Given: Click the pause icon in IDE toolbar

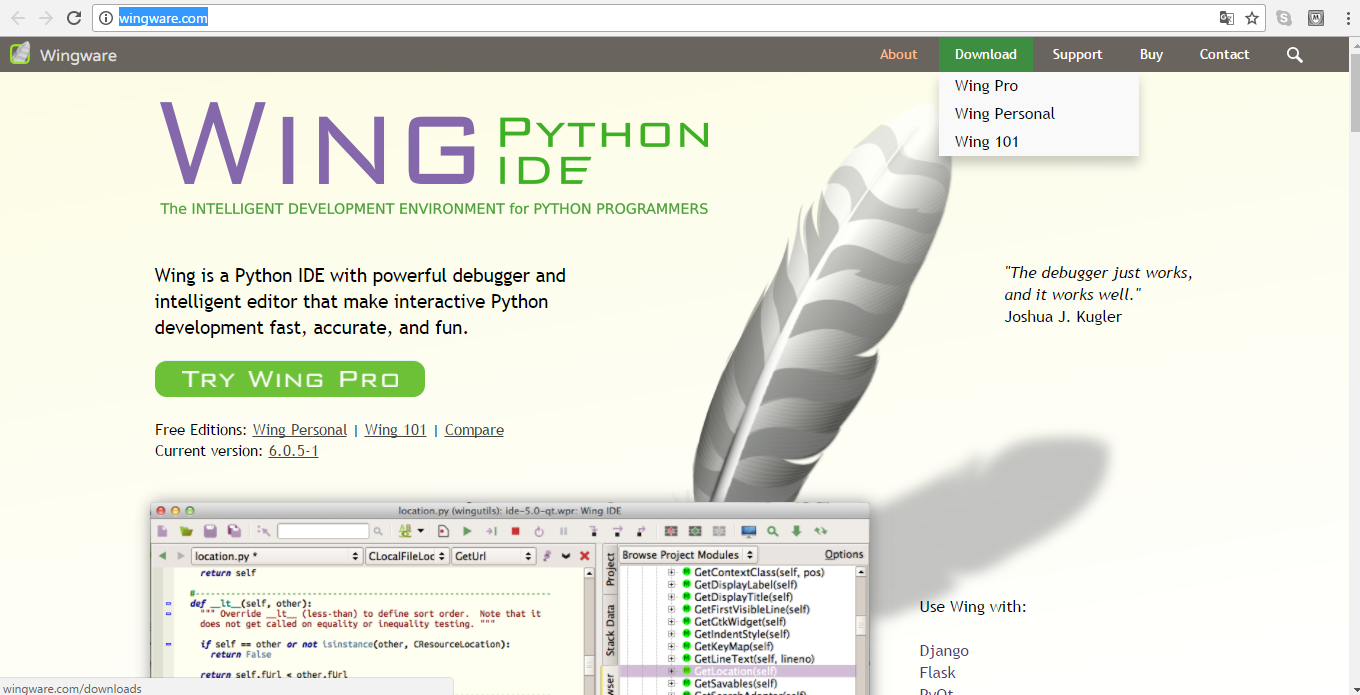Looking at the screenshot, I should point(563,531).
